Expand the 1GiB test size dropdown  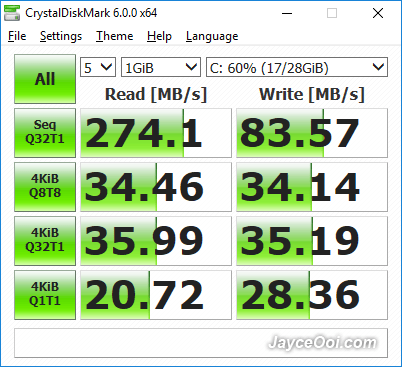161,67
